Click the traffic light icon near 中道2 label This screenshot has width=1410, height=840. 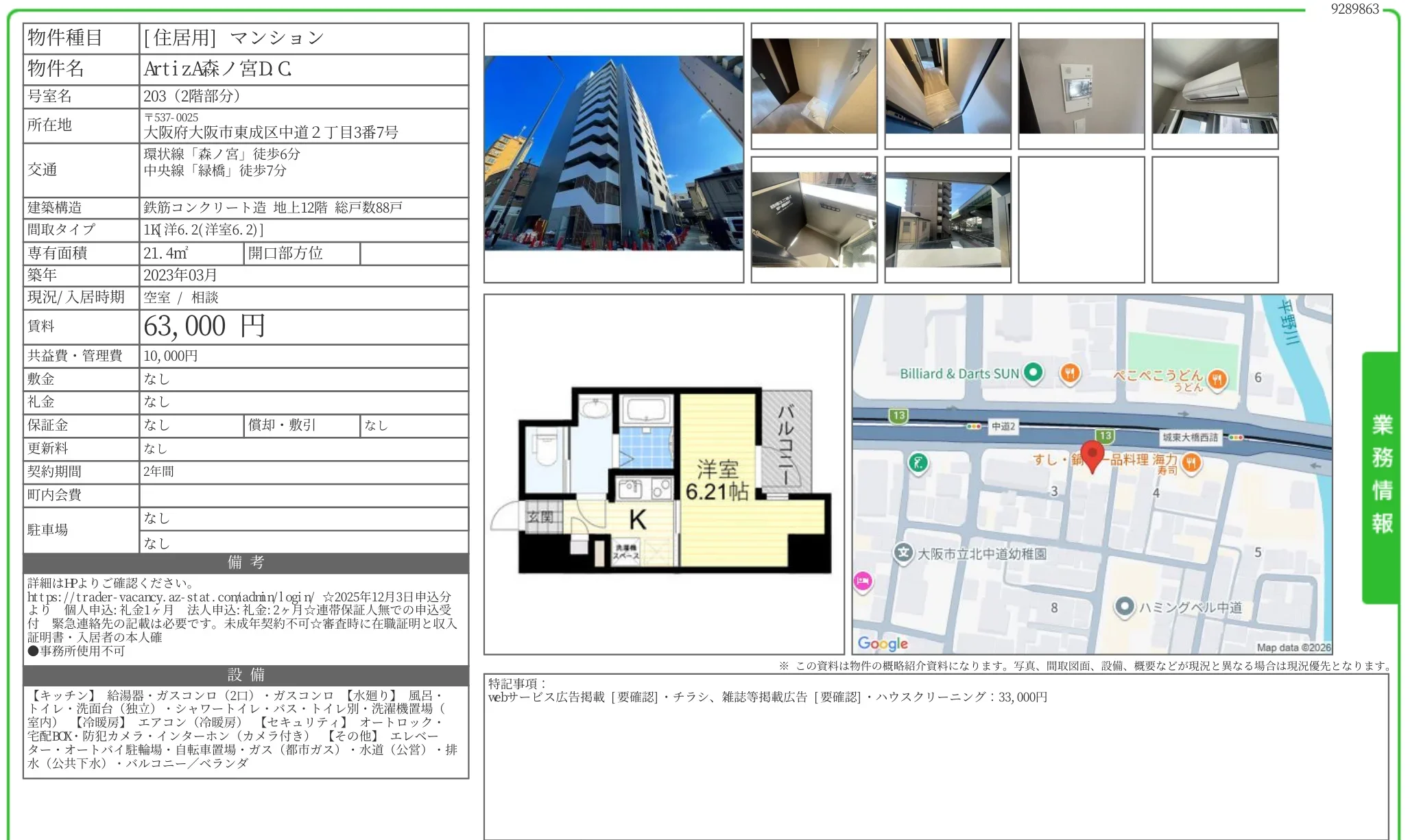(973, 427)
